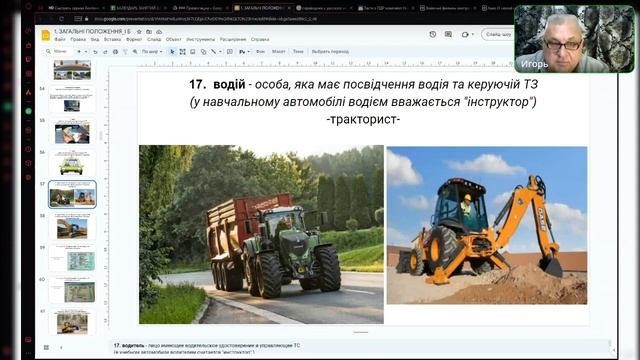
Task: Print the presentation
Action: [x=115, y=52]
